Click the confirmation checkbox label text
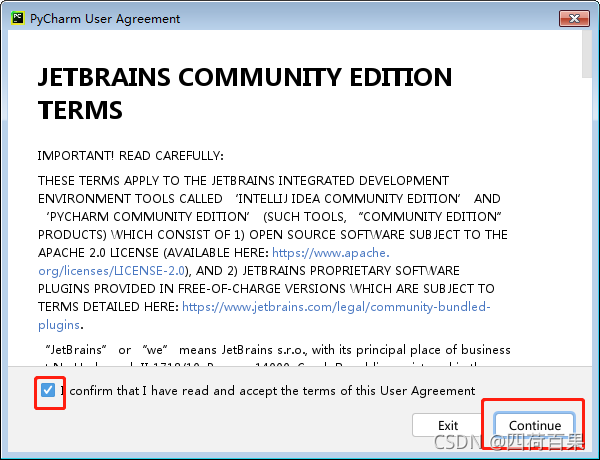 (268, 391)
